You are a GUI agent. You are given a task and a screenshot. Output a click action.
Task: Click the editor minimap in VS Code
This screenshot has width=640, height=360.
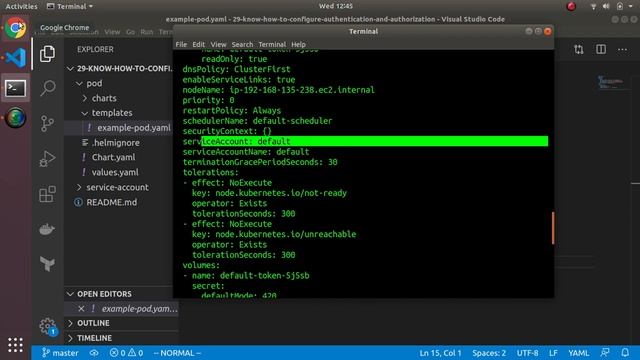(611, 82)
